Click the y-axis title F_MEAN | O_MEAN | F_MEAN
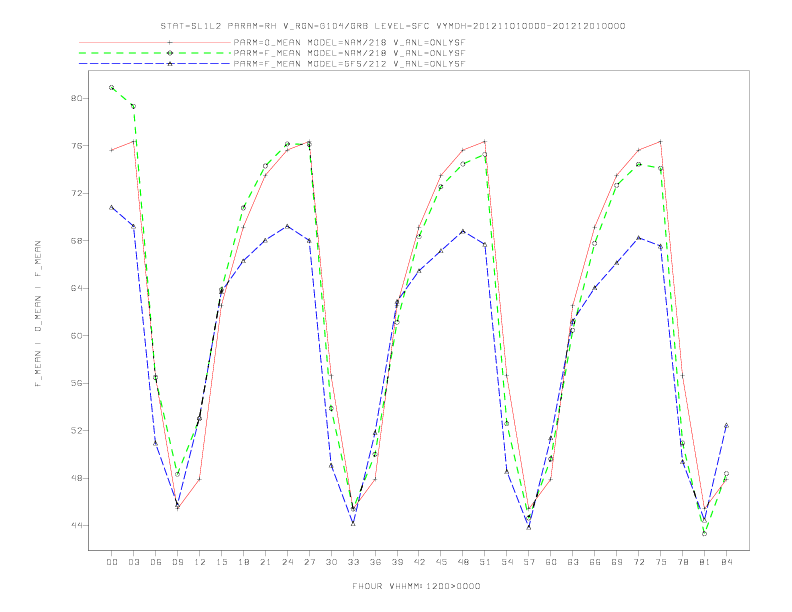This screenshot has height=612, width=792. coord(38,314)
